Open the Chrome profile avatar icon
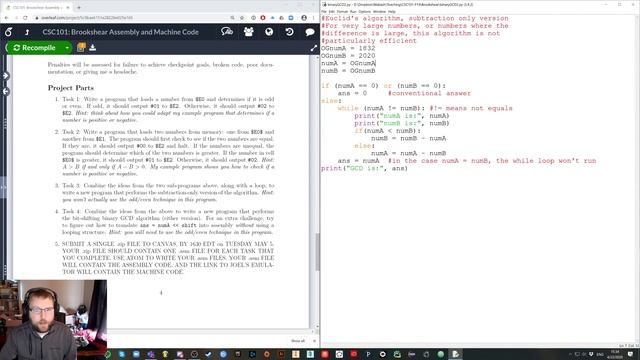The image size is (640, 360). pos(304,18)
